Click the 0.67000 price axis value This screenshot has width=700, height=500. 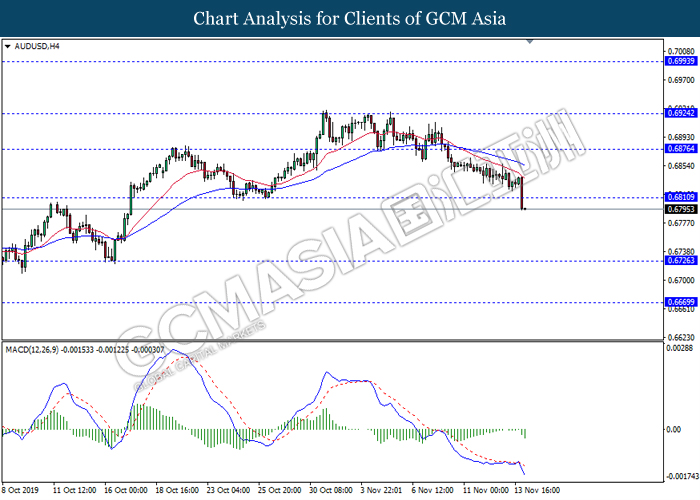click(x=681, y=280)
